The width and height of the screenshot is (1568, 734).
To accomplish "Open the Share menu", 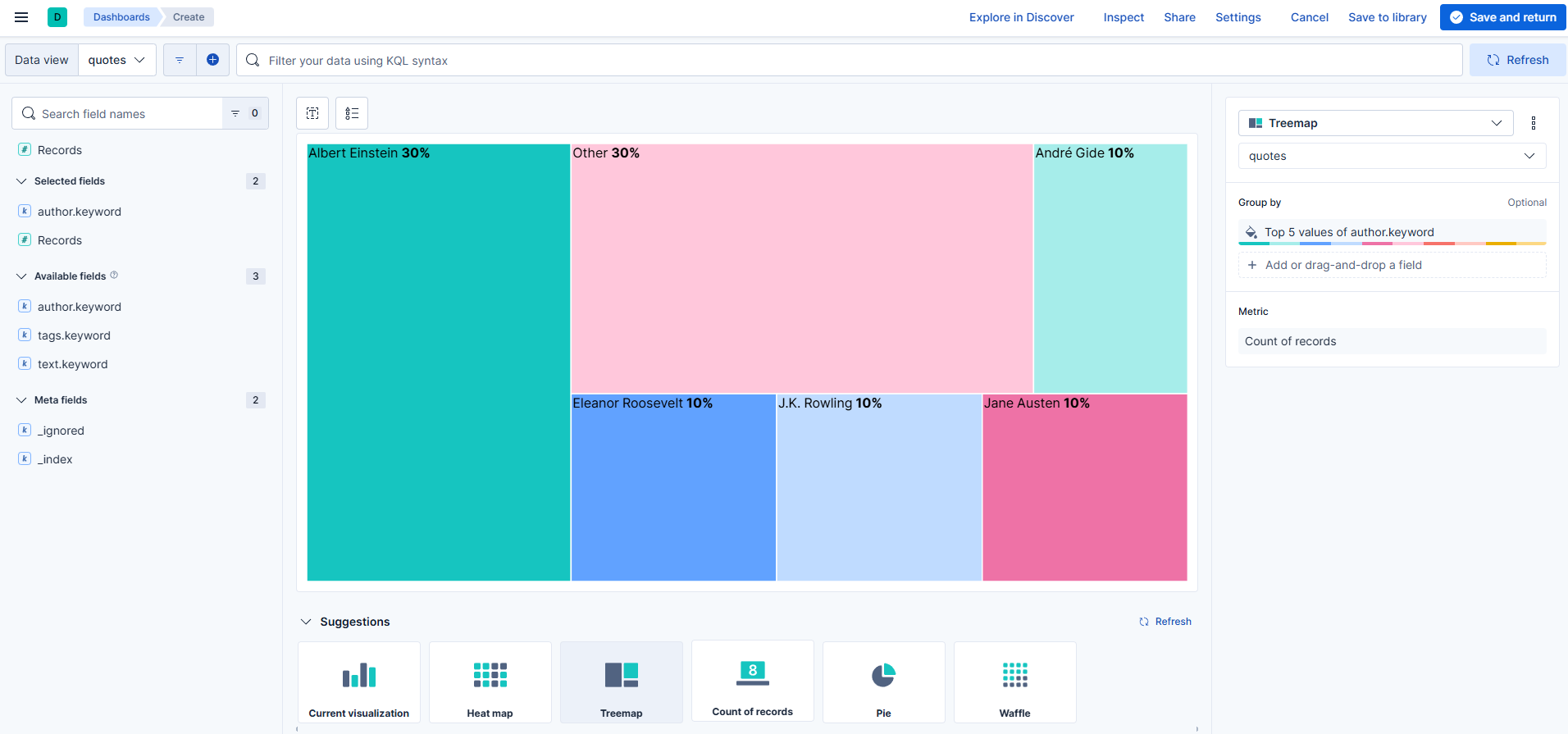I will [x=1179, y=17].
